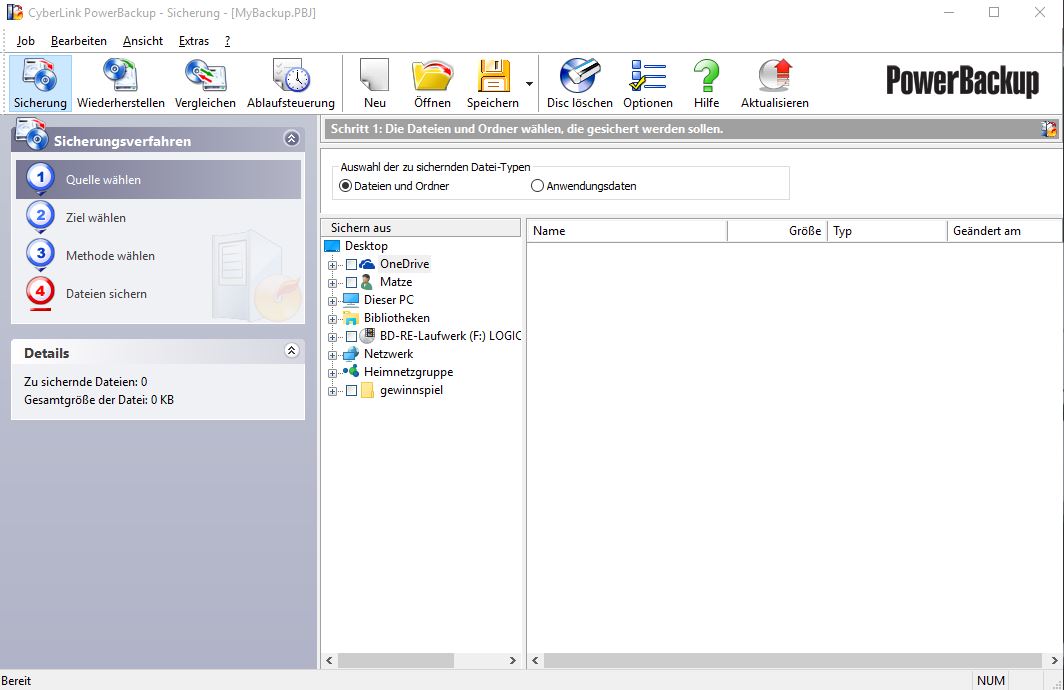
Task: Click the PowerBackup logo
Action: [962, 80]
